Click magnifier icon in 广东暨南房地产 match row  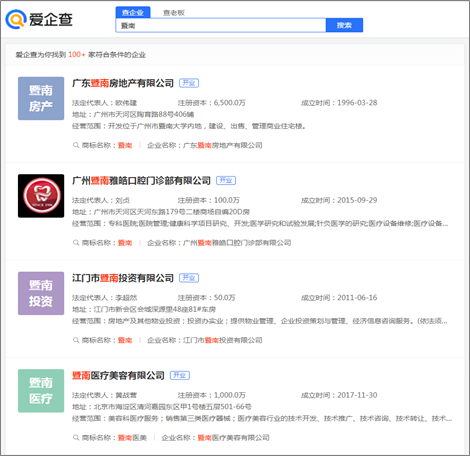coord(76,145)
